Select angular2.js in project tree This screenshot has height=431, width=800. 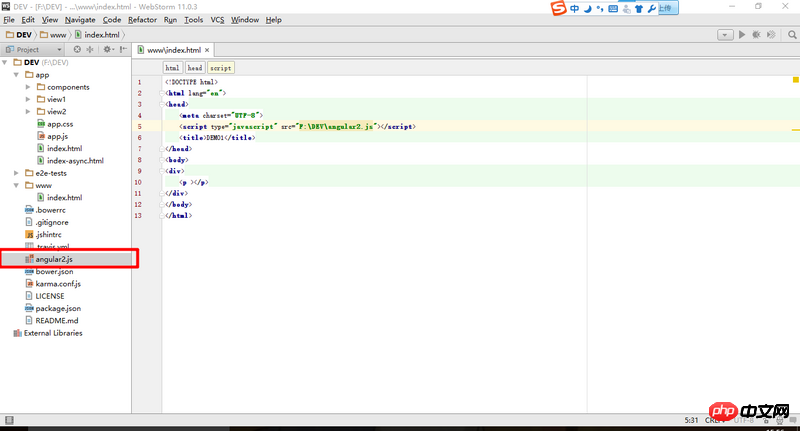point(54,259)
